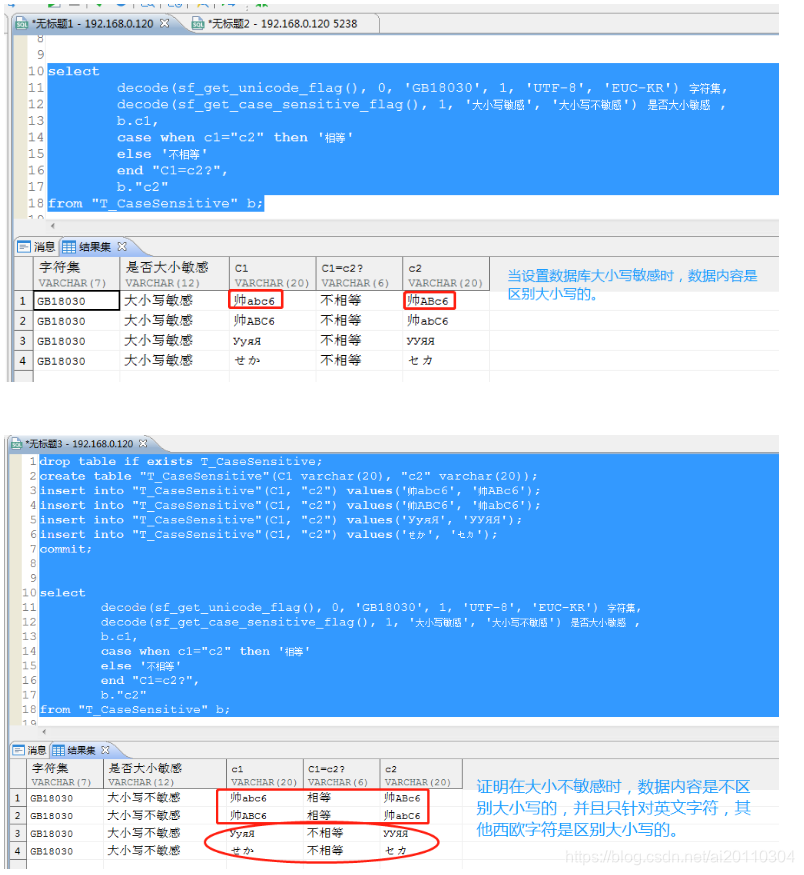Open the 消息 tab below the 无标题3 editor
Viewport: 804px width, 875px height.
click(x=30, y=750)
